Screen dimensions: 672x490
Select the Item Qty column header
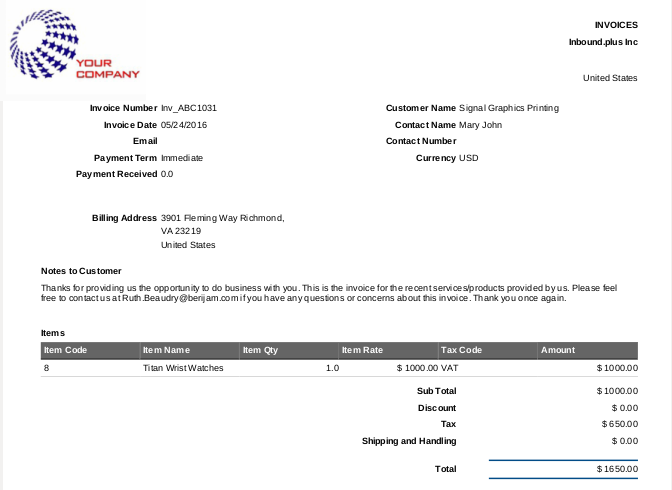coord(260,350)
